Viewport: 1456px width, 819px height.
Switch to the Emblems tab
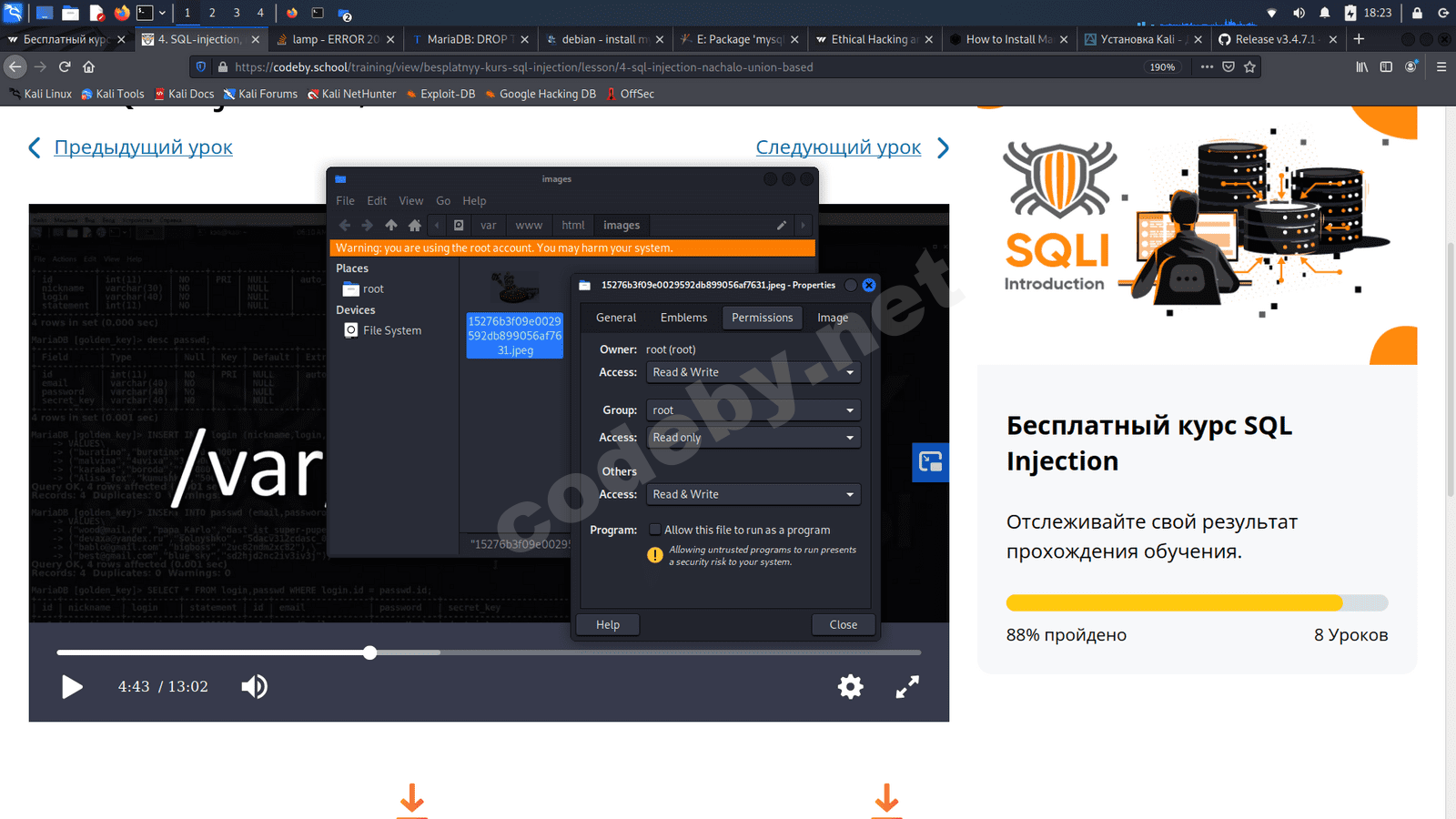pos(683,318)
